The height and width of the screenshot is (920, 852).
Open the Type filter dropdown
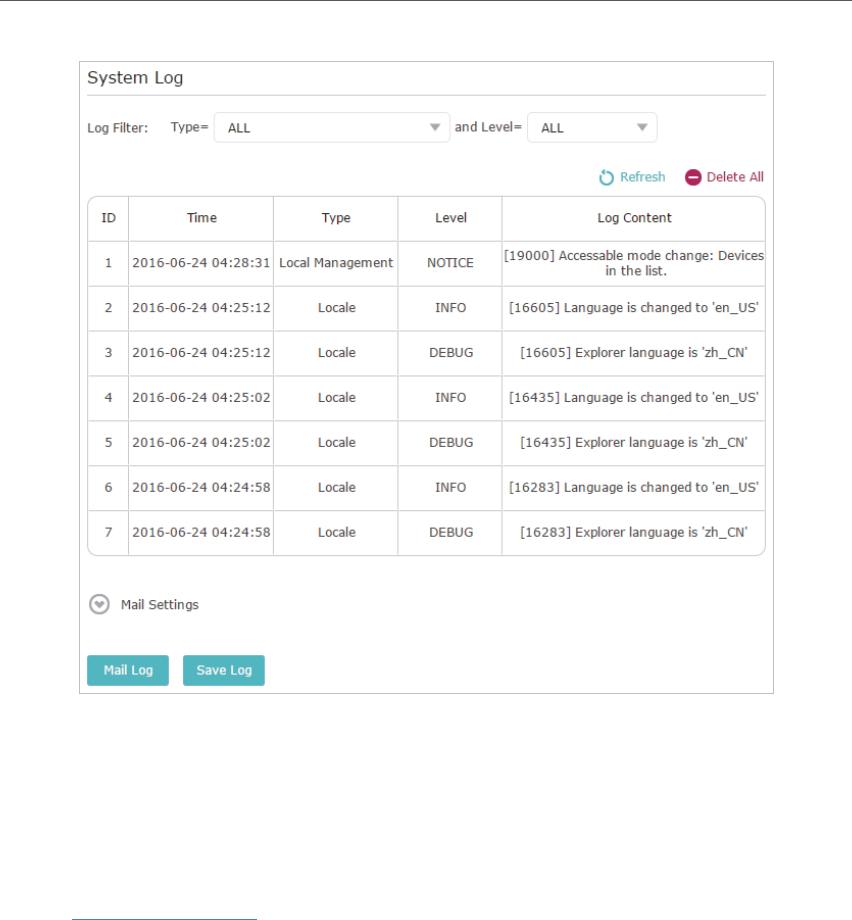coord(332,127)
